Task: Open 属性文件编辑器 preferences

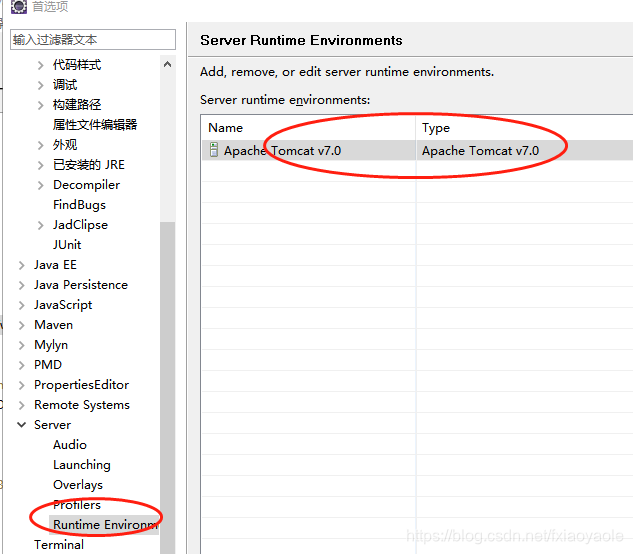Action: [x=95, y=124]
